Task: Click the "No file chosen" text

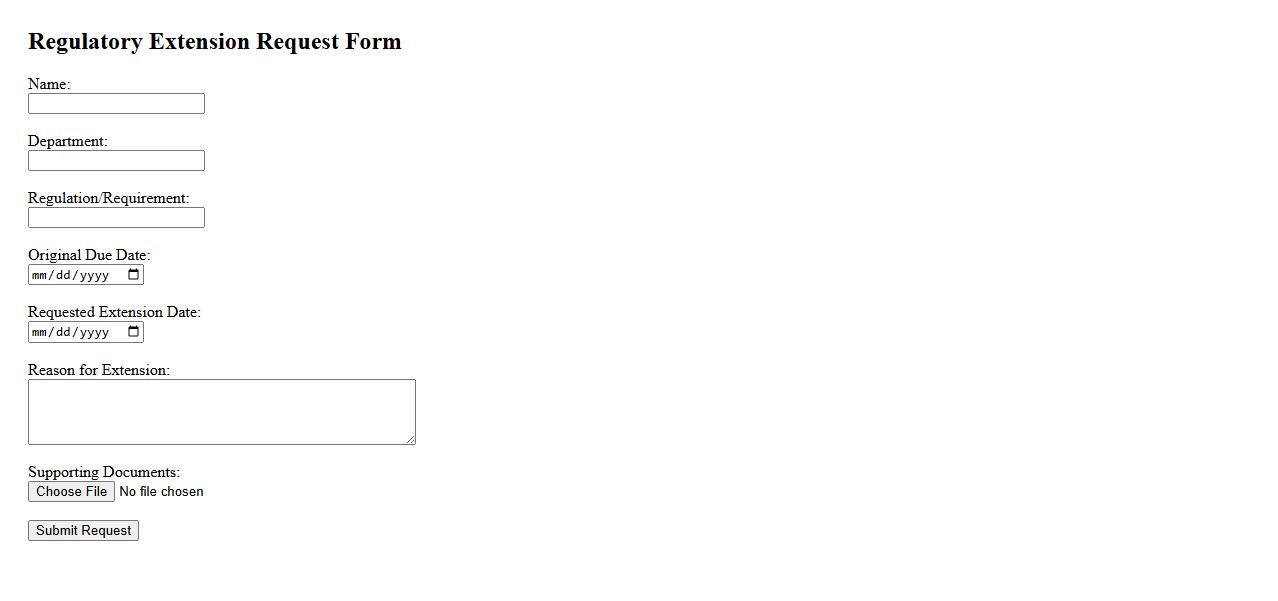Action: pyautogui.click(x=161, y=492)
